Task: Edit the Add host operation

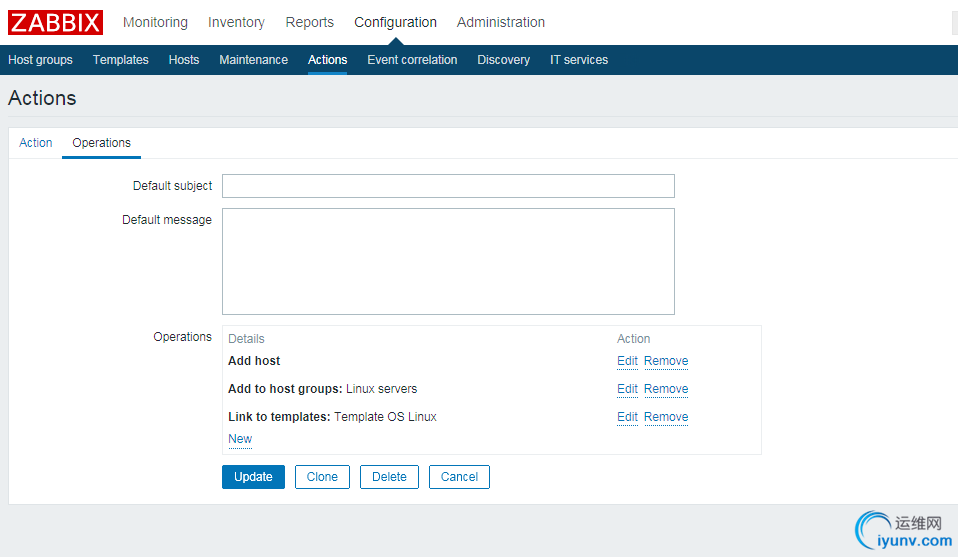Action: coord(627,361)
